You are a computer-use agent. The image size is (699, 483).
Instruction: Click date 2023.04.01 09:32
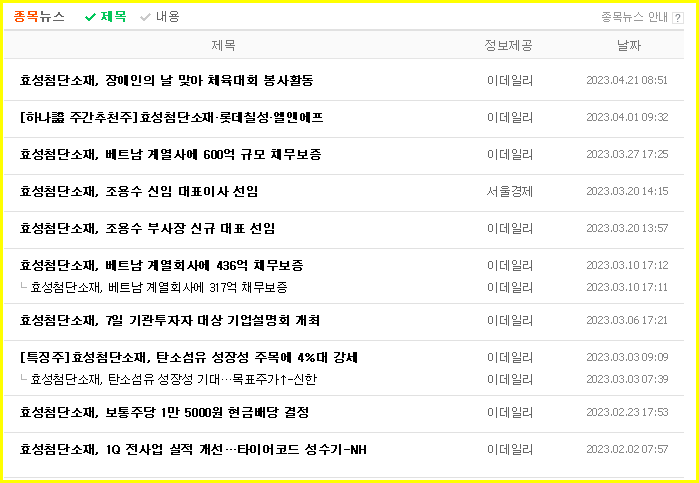point(627,117)
